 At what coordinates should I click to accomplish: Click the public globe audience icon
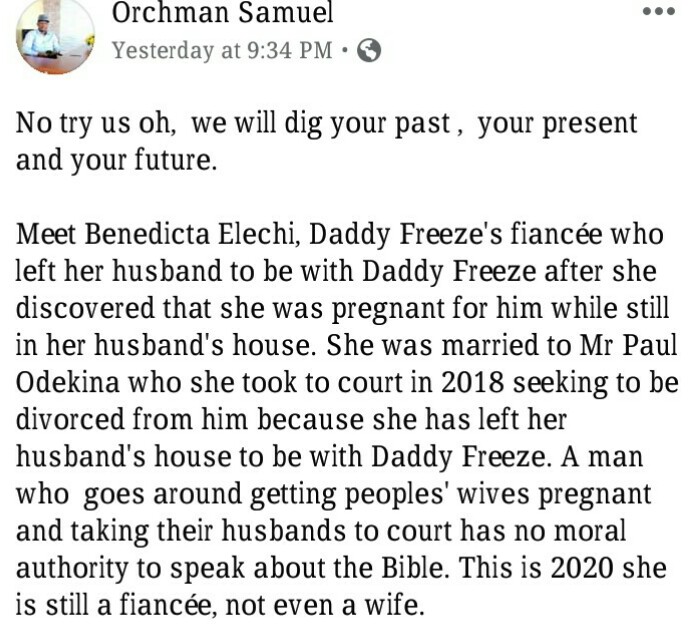coord(369,50)
